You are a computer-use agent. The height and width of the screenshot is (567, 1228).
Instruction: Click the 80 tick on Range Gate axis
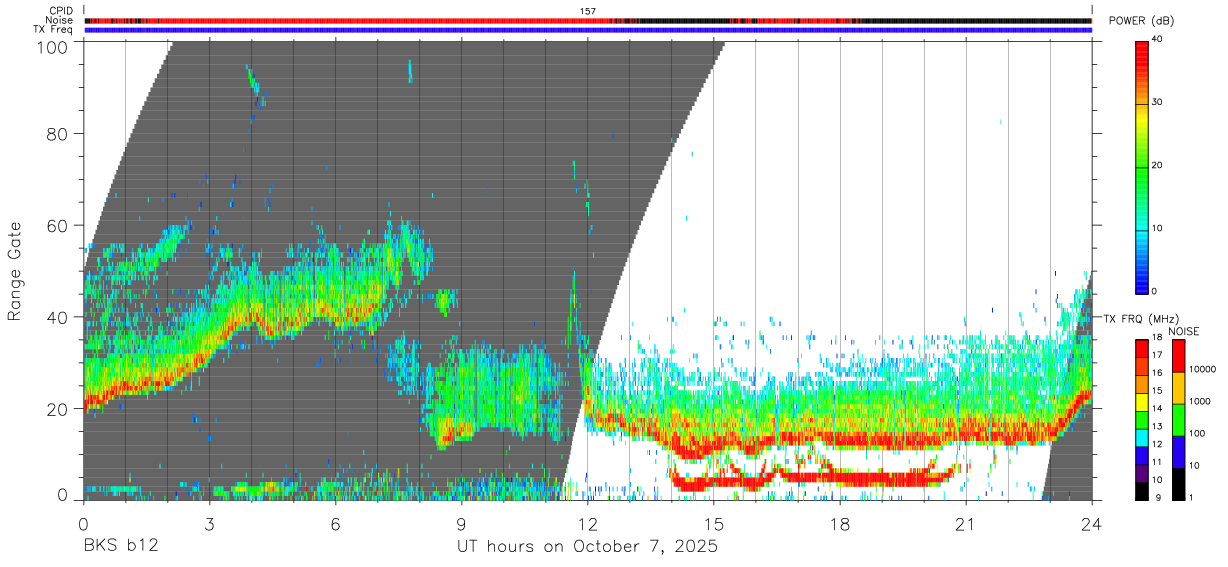coord(58,133)
